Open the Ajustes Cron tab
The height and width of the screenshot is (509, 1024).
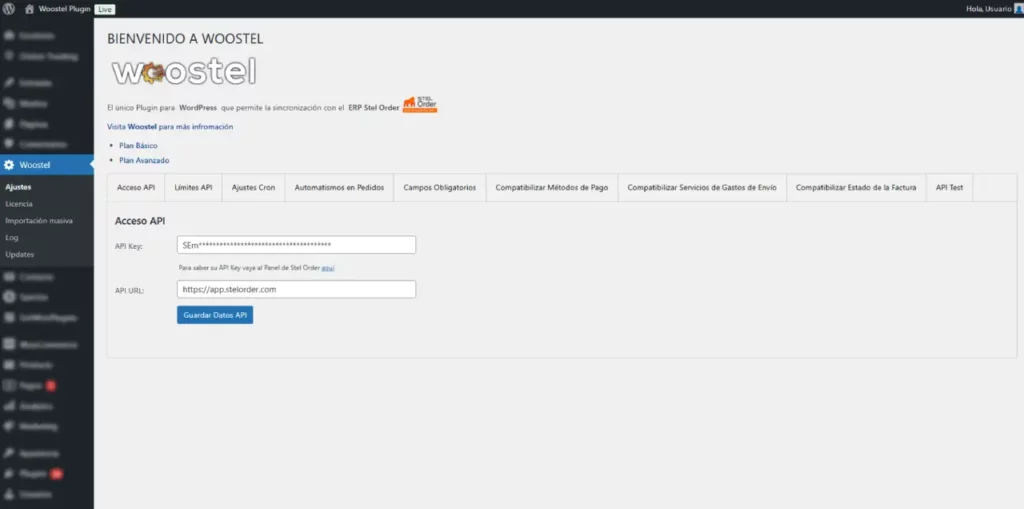[253, 188]
